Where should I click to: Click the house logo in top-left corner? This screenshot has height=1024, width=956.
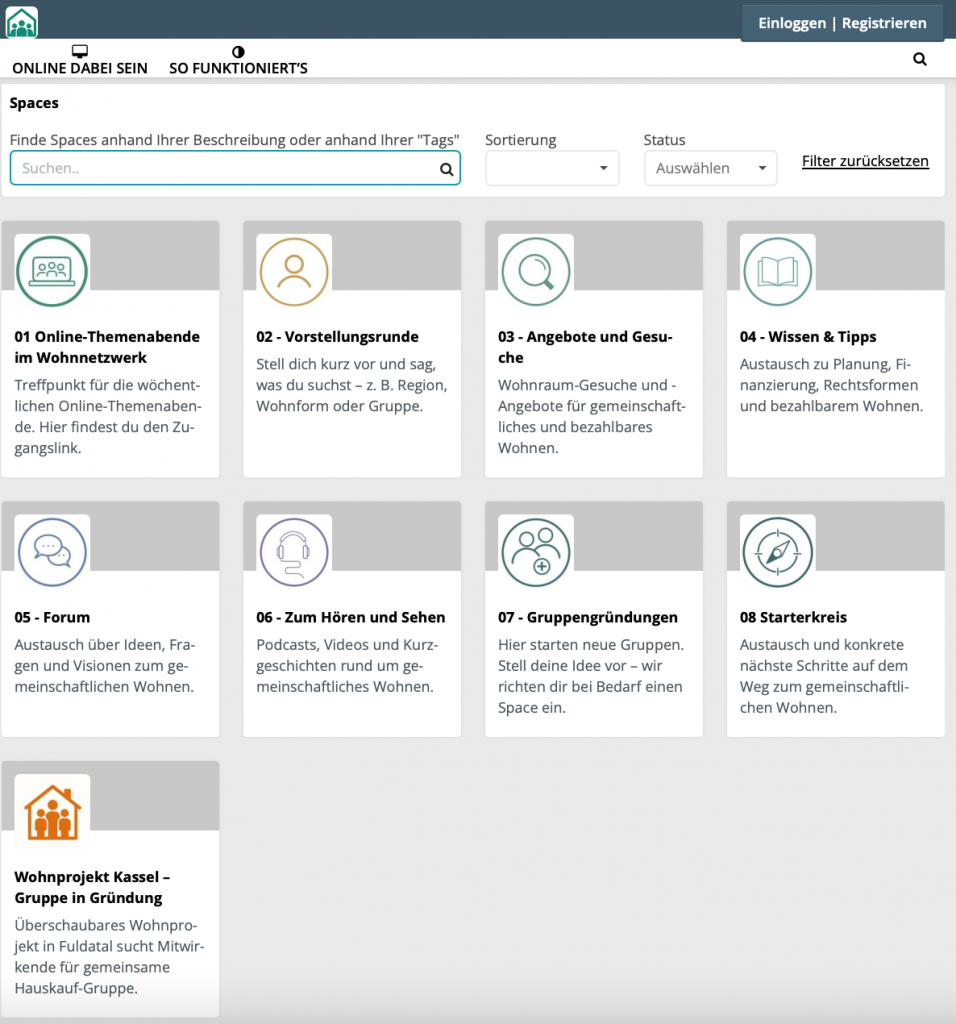(22, 21)
